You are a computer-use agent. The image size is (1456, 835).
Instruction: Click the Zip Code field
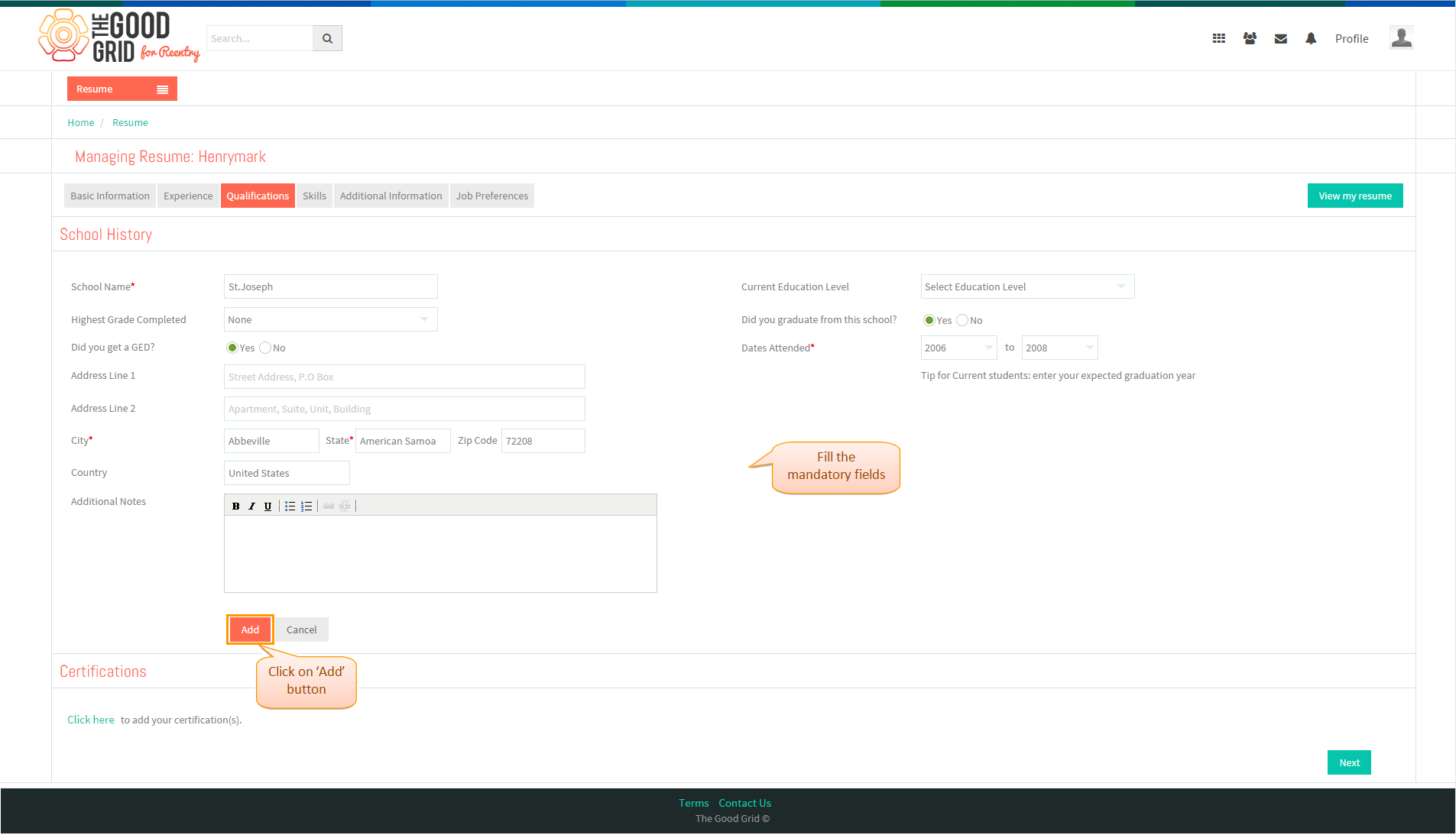click(x=543, y=441)
